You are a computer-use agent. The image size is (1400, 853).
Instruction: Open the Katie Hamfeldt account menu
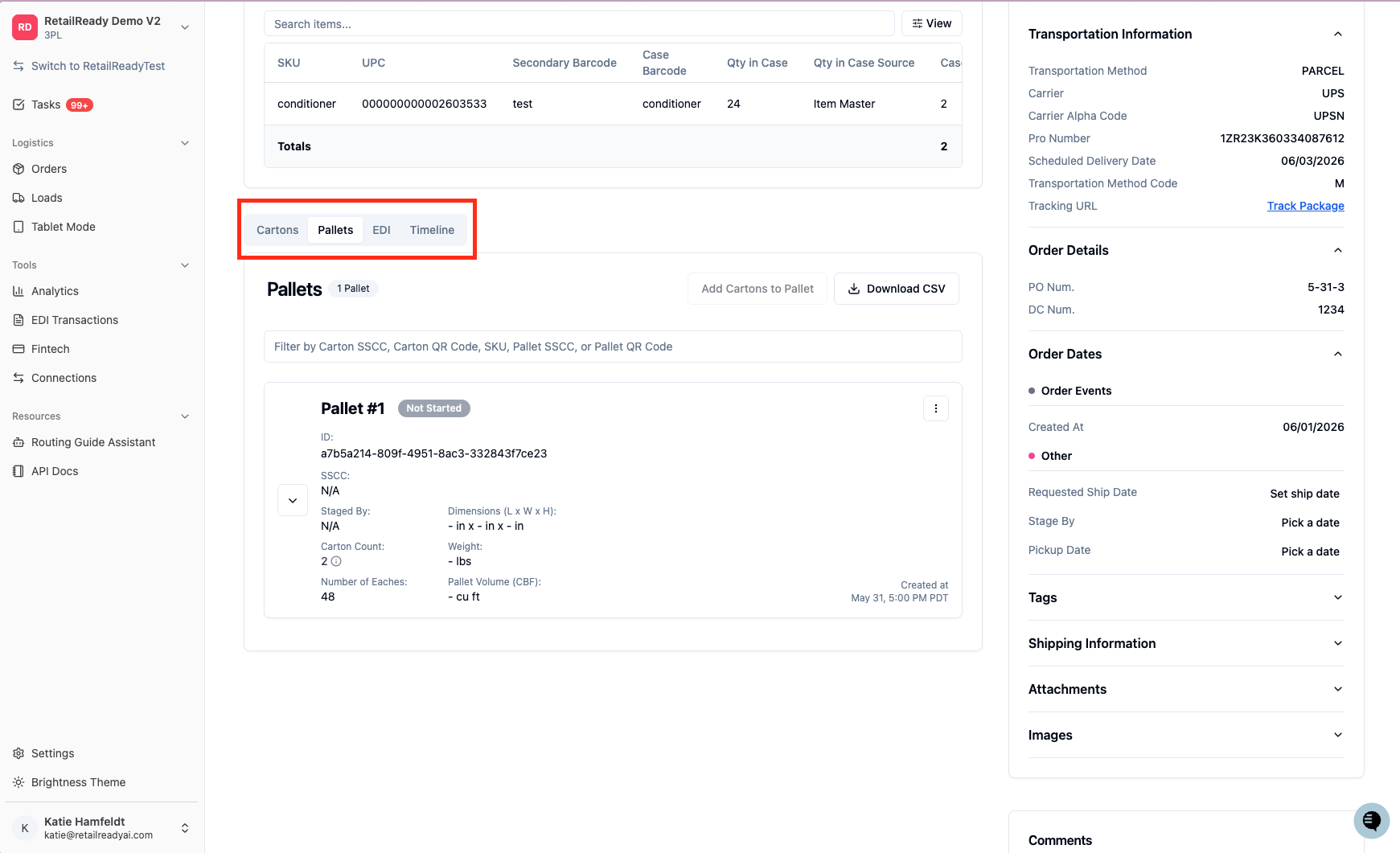(x=101, y=828)
